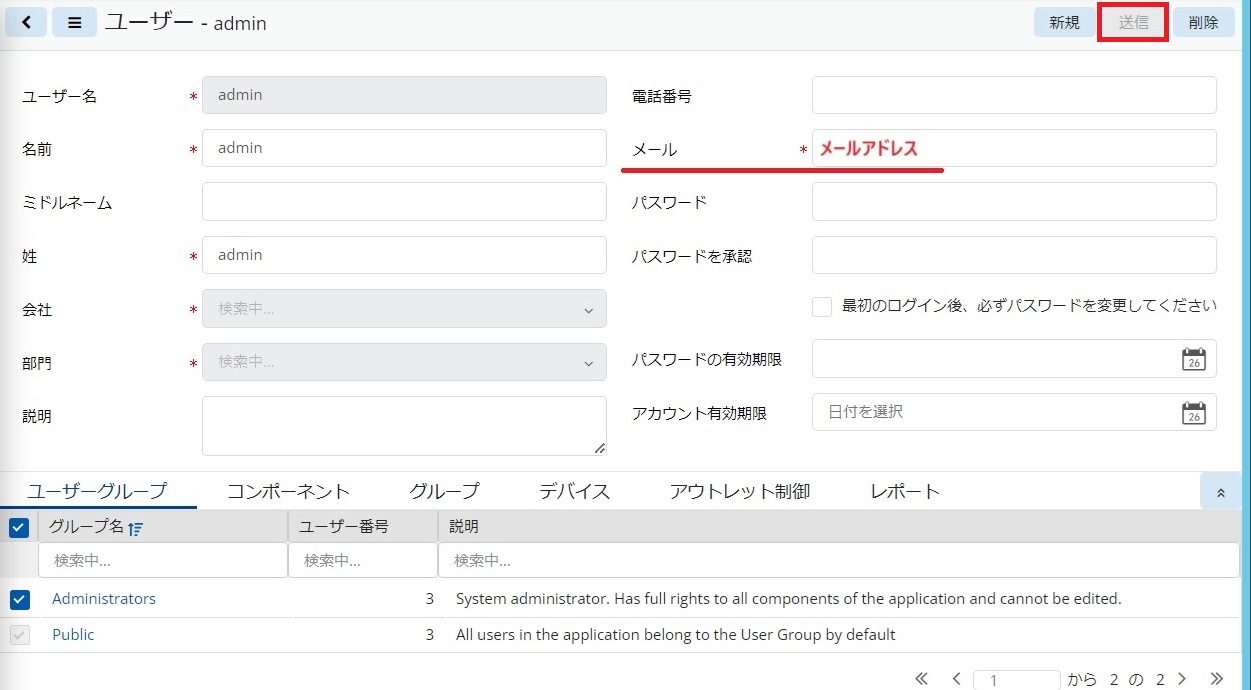Collapse the form with double-chevron icon
The image size is (1251, 690).
tap(1220, 492)
